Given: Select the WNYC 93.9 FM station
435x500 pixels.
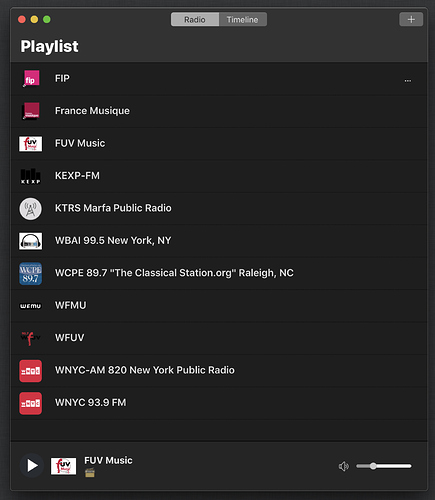Looking at the screenshot, I should click(219, 403).
